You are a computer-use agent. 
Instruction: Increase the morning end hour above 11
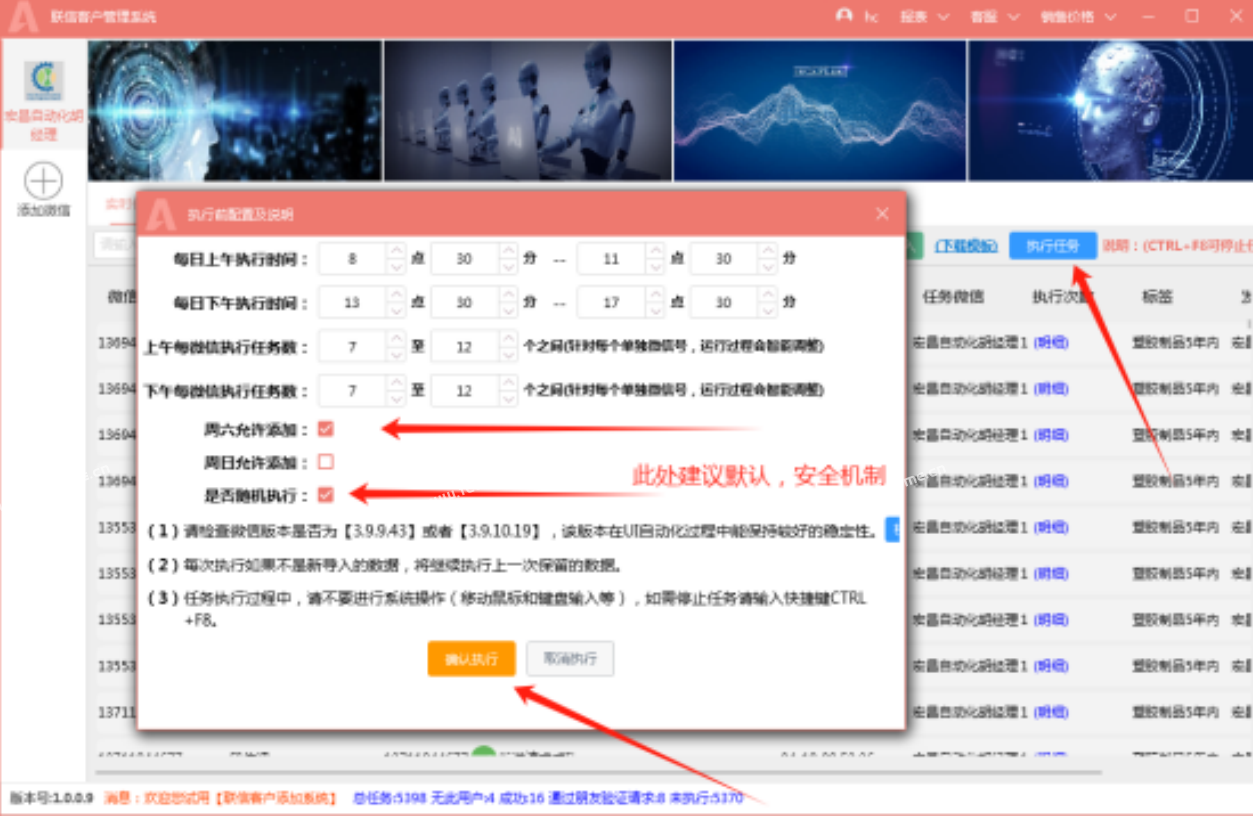tap(655, 251)
